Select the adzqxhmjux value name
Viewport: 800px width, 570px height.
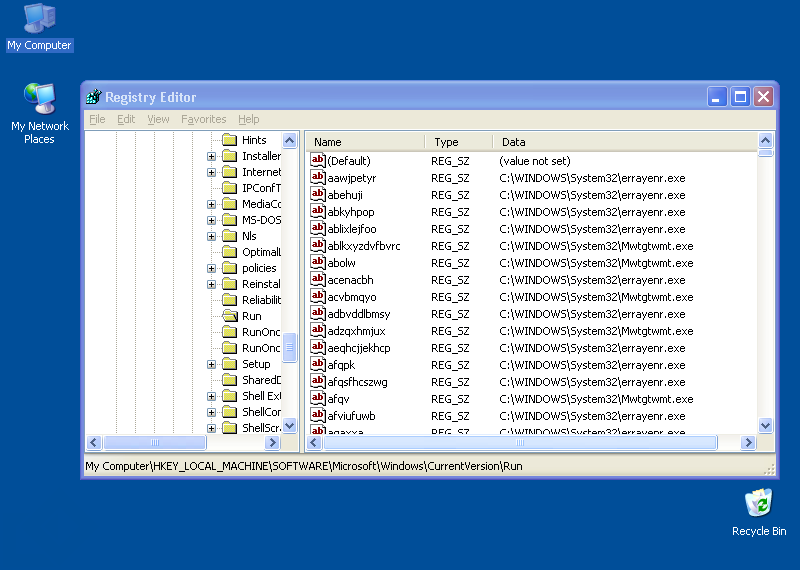pos(356,331)
